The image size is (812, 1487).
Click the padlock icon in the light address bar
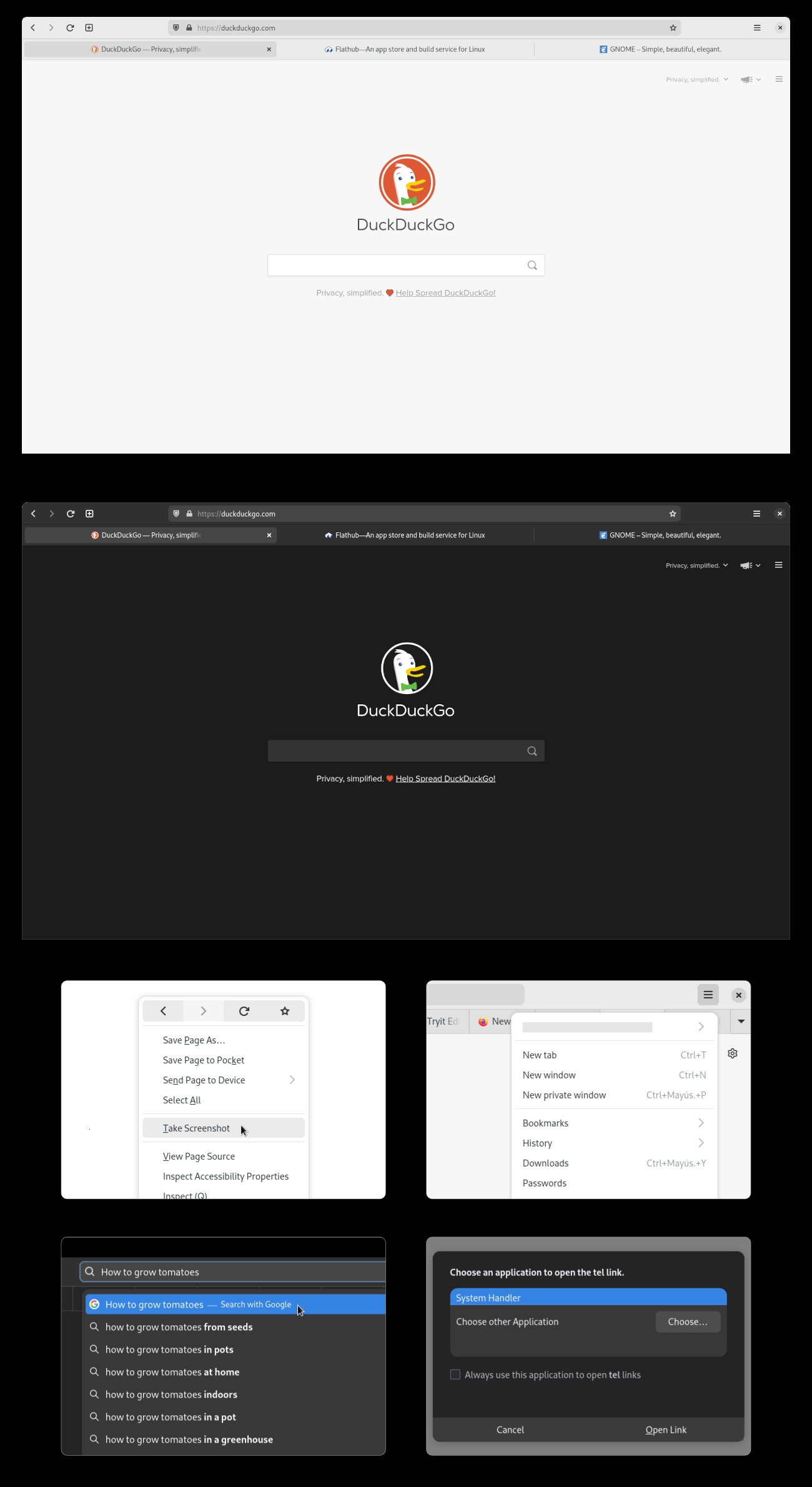point(189,27)
